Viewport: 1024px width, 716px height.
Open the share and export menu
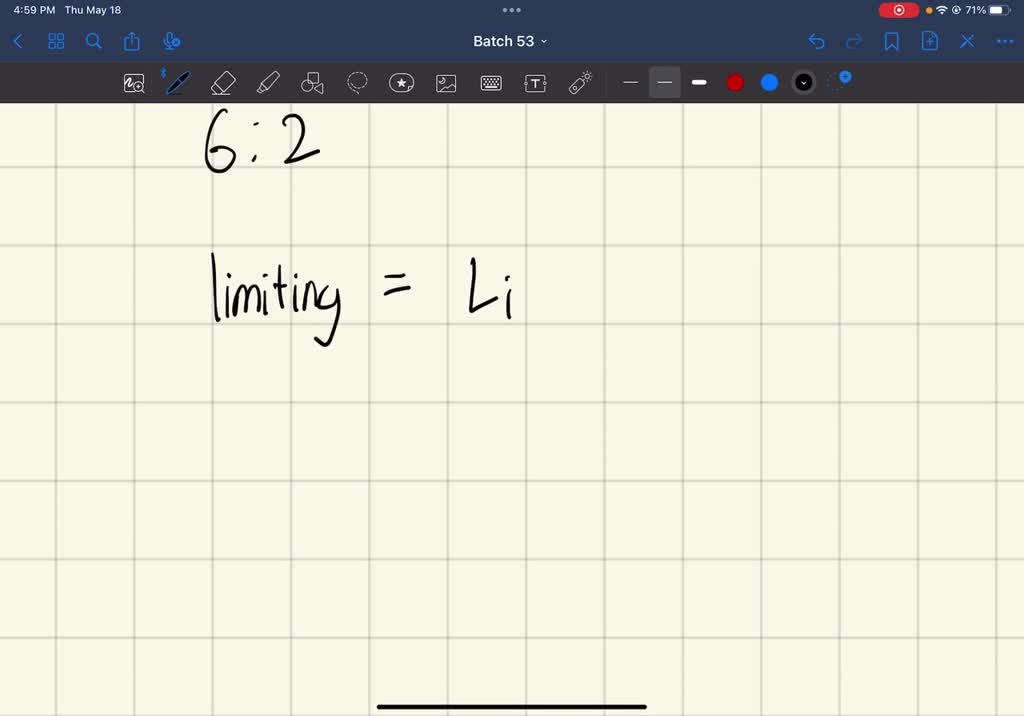pos(132,41)
